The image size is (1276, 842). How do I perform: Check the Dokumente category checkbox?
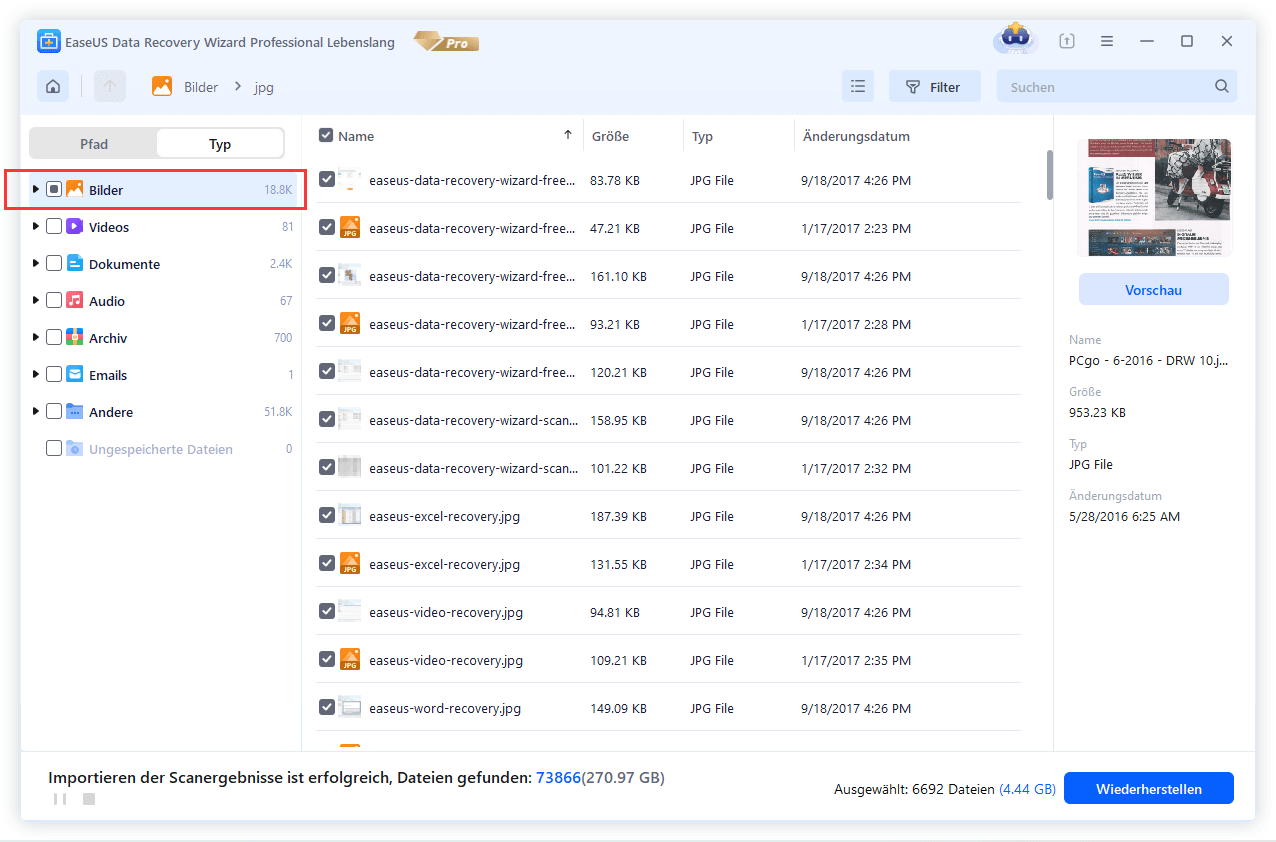tap(54, 264)
